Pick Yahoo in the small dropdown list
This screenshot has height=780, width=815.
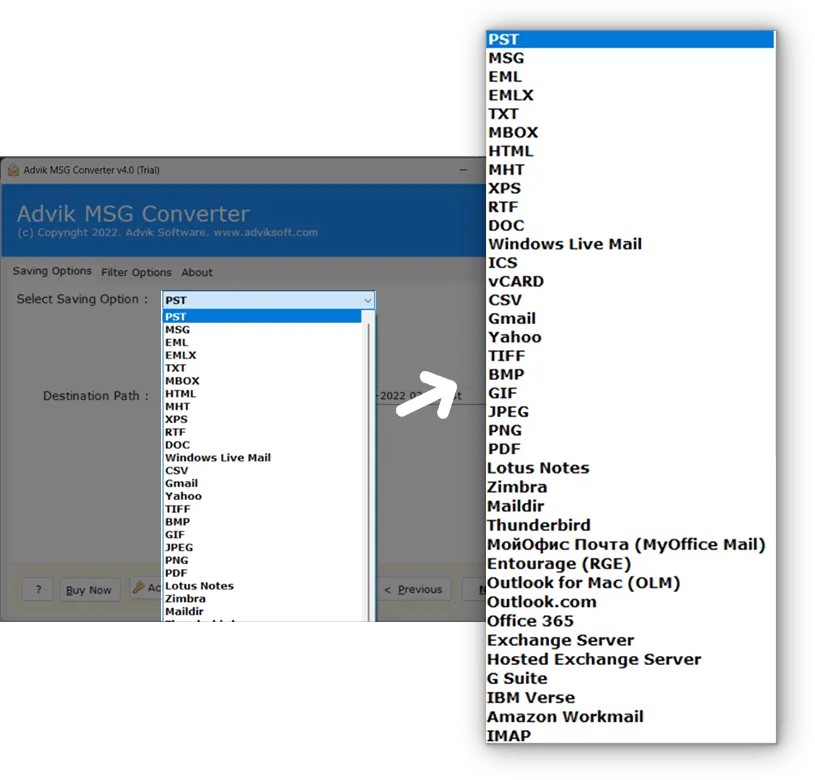(183, 496)
